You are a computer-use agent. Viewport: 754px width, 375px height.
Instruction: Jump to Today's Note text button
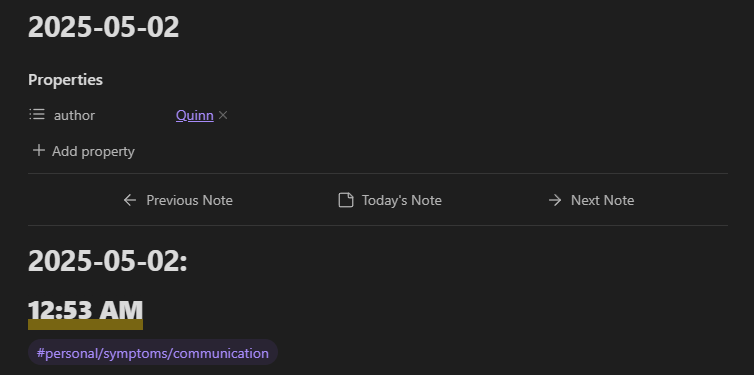(x=402, y=200)
